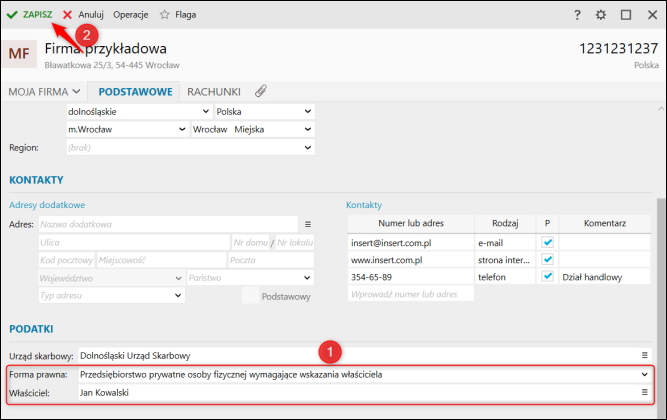Click the Nazwa dodatkowa address field

(168, 224)
